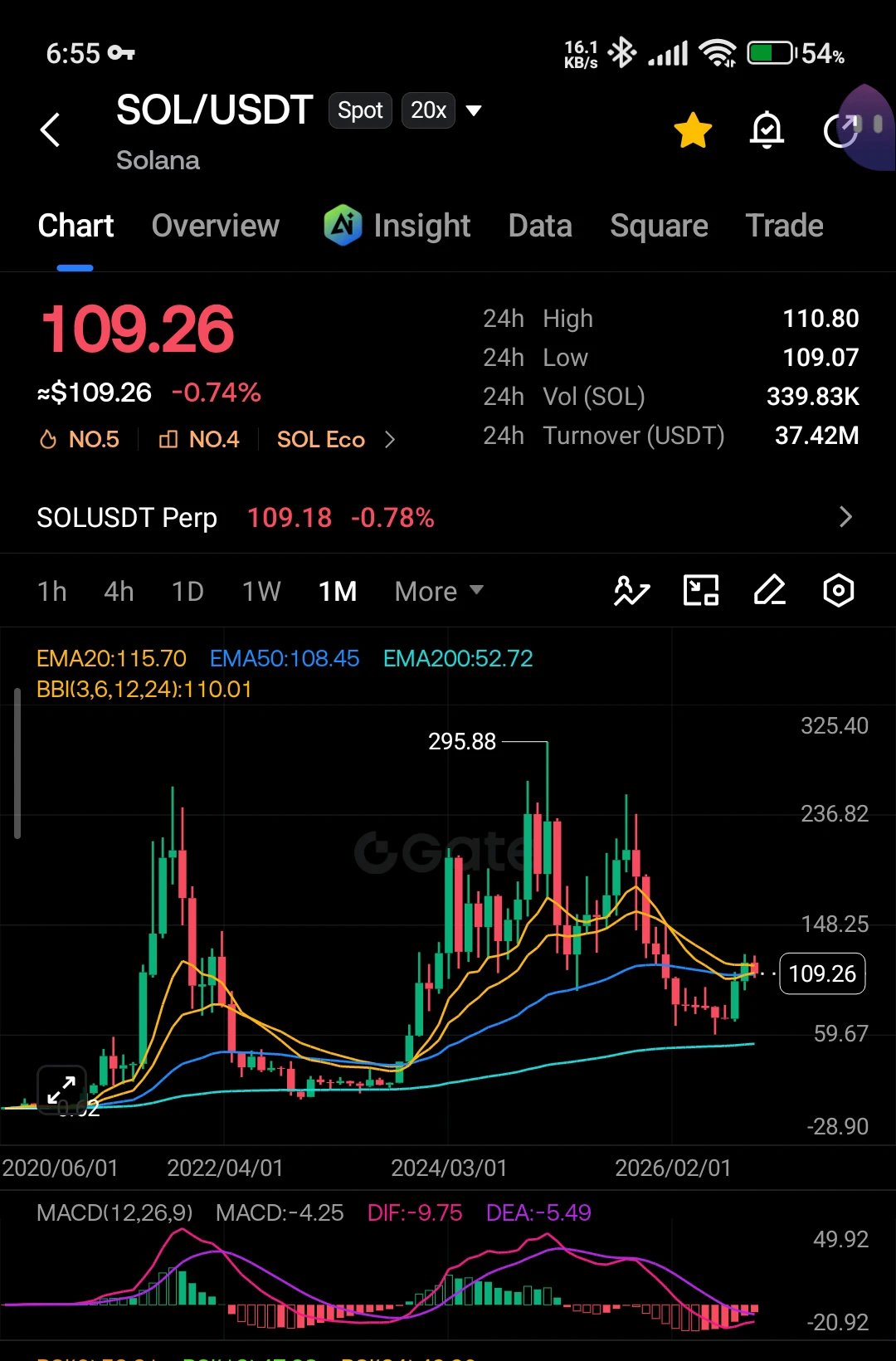Go to the Trade tab
896x1361 pixels.
[x=784, y=226]
